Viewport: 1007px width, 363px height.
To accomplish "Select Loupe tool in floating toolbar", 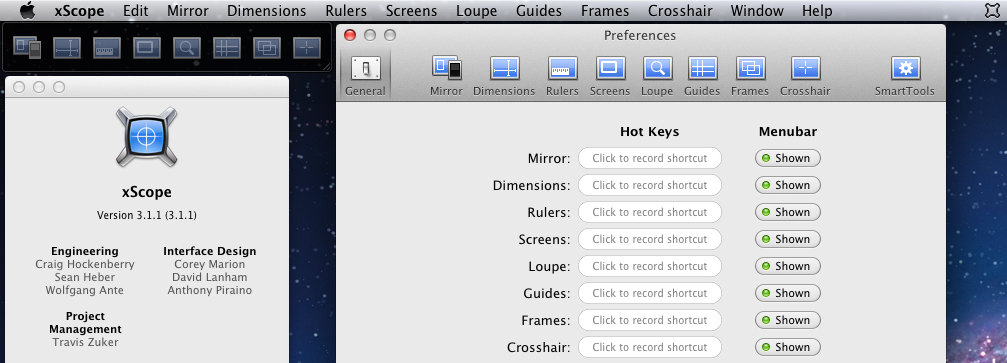I will 187,48.
